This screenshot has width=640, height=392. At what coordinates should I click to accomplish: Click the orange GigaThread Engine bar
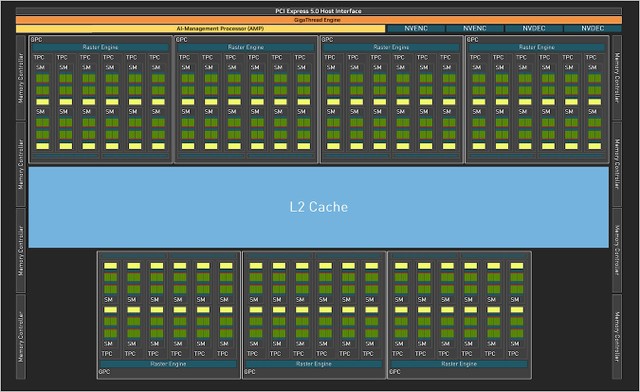click(x=318, y=20)
